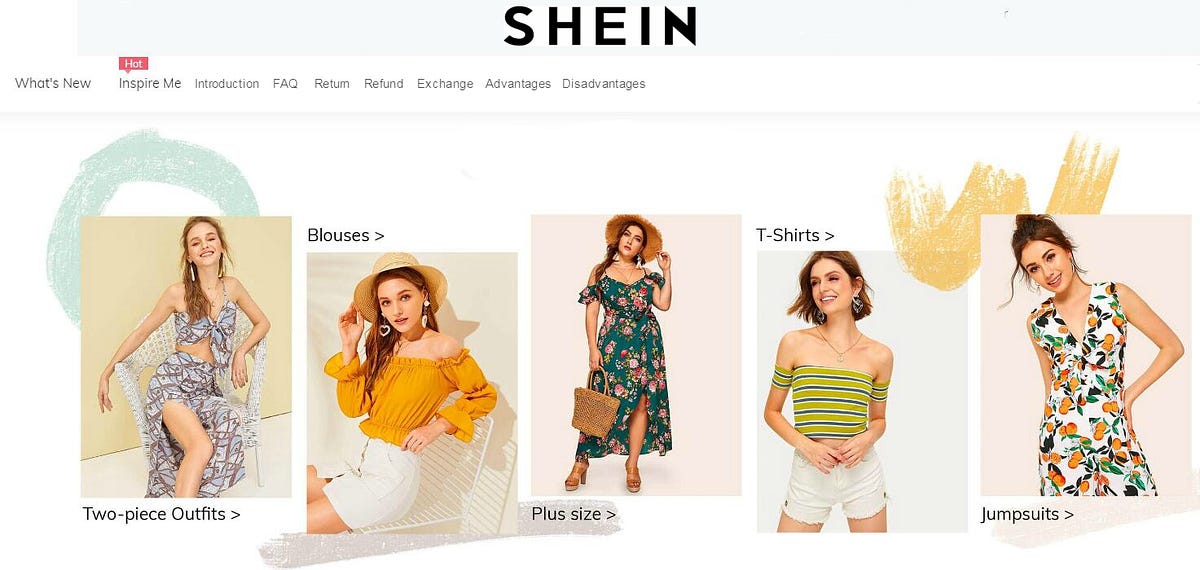Open the Two-piece Outfits category
Image resolution: width=1200 pixels, height=570 pixels.
161,514
